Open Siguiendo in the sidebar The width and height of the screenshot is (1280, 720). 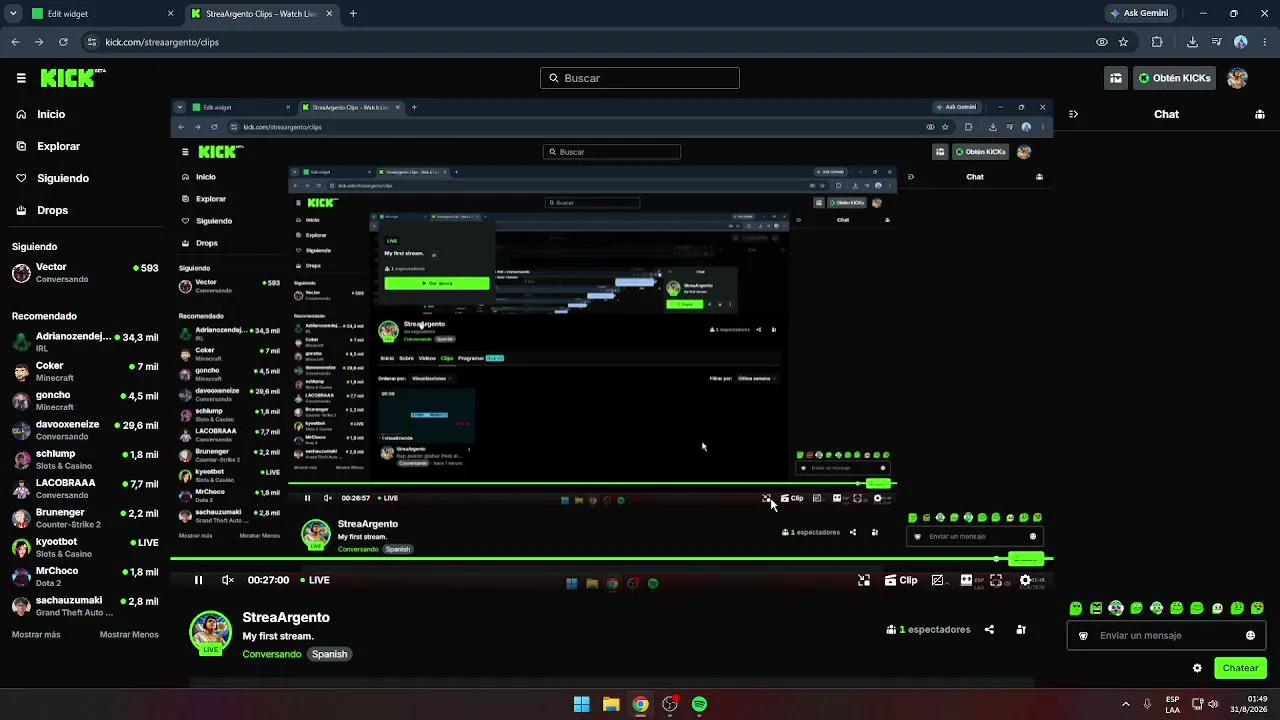click(x=53, y=178)
